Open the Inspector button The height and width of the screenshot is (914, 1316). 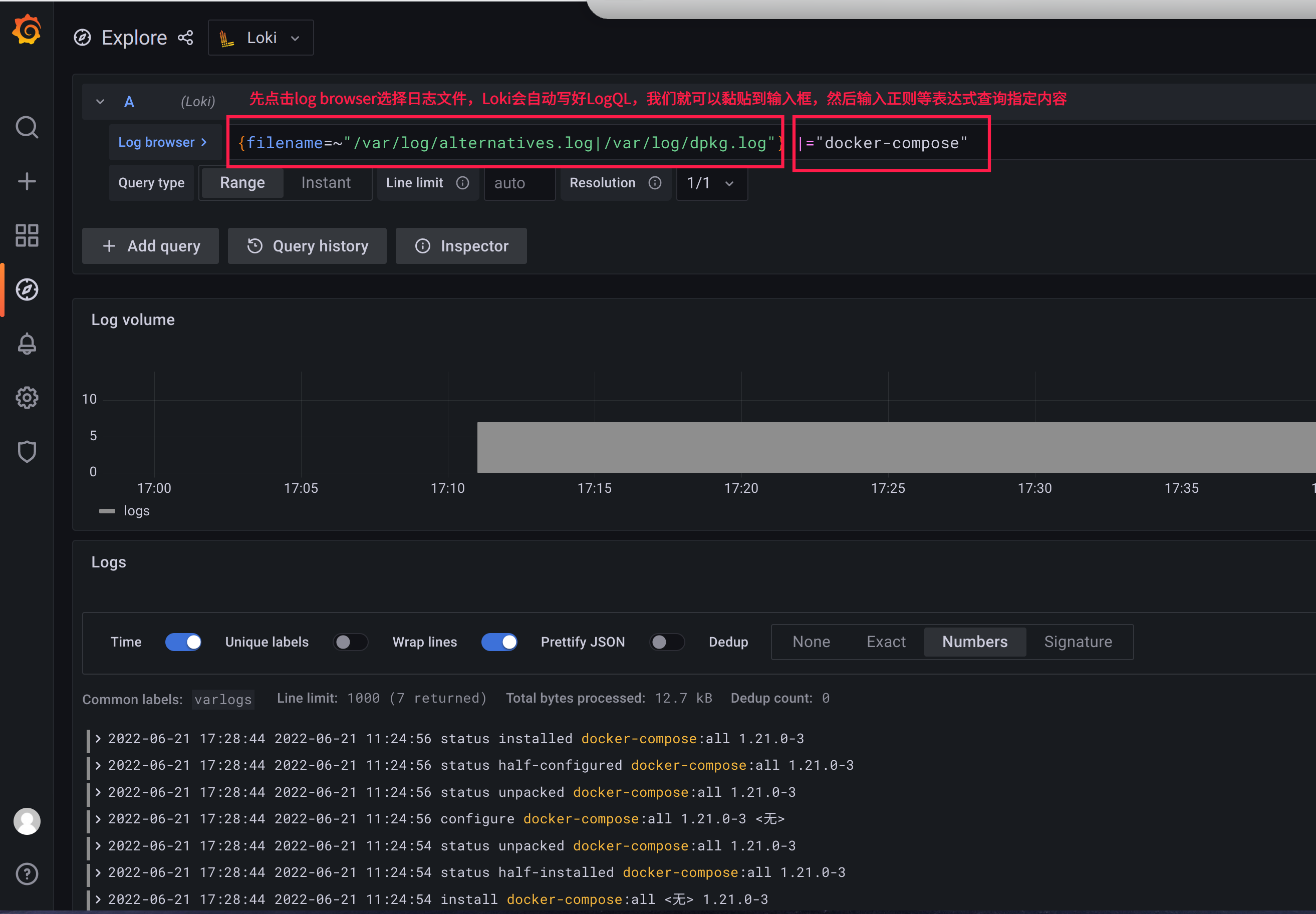point(461,246)
